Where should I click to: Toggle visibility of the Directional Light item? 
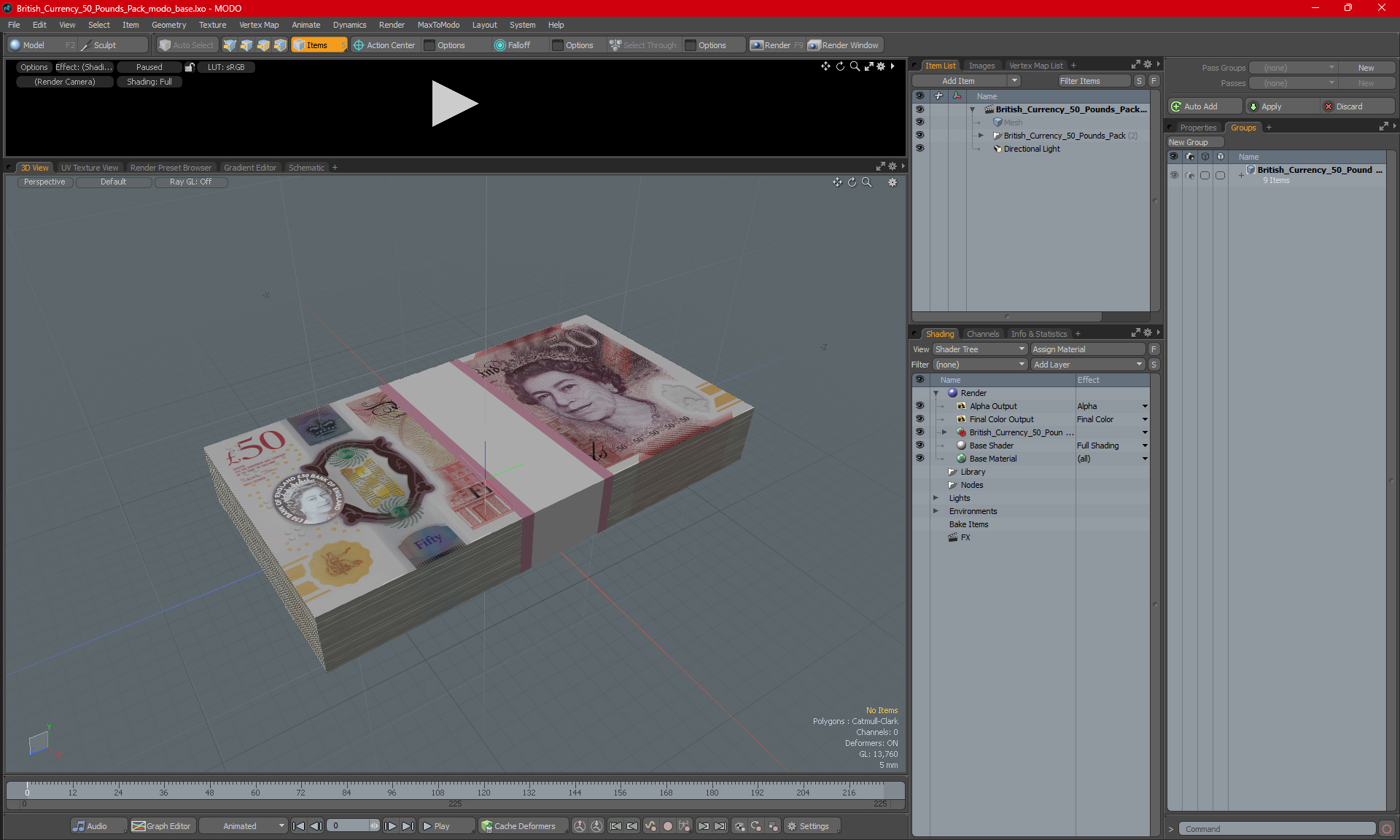coord(919,149)
